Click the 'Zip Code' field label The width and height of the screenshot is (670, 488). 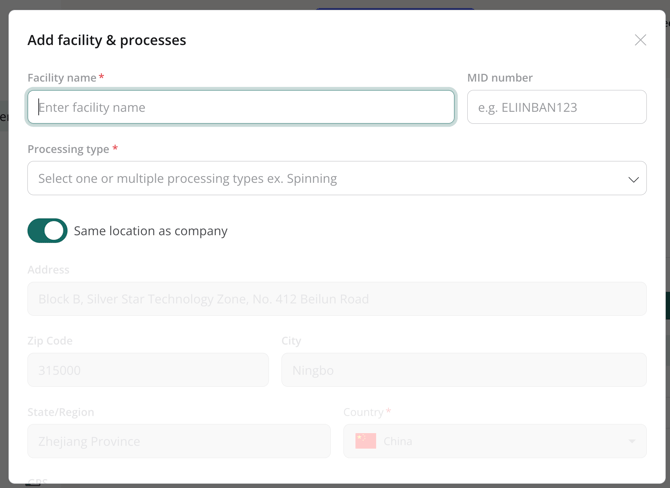coord(50,341)
